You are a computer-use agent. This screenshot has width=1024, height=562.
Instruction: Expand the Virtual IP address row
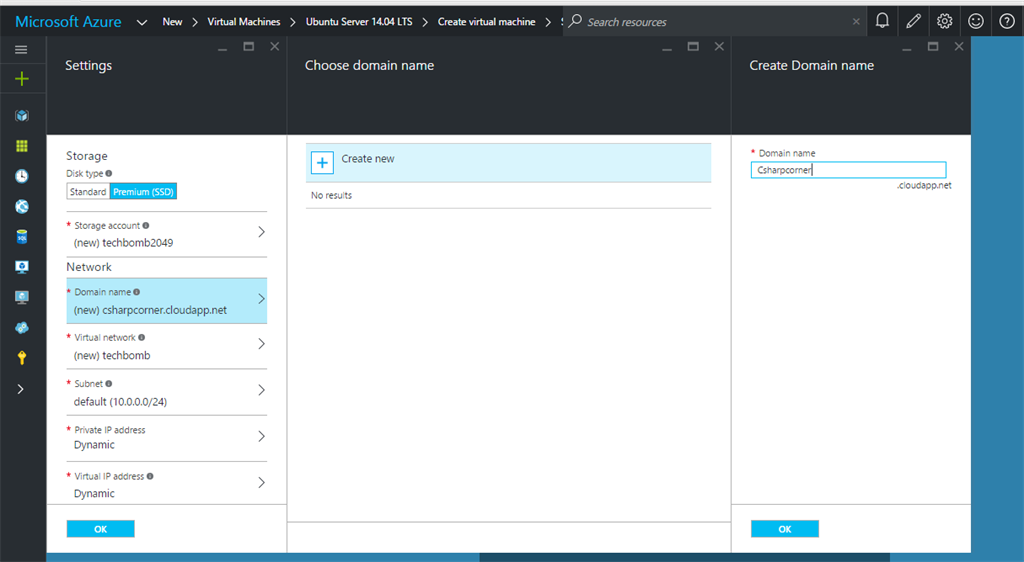167,484
